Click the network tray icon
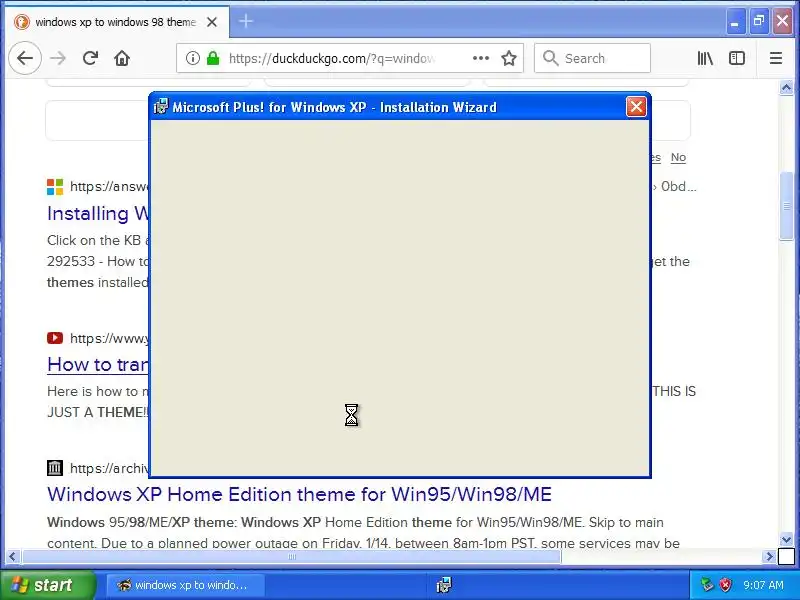Image resolution: width=800 pixels, height=600 pixels. click(x=707, y=585)
